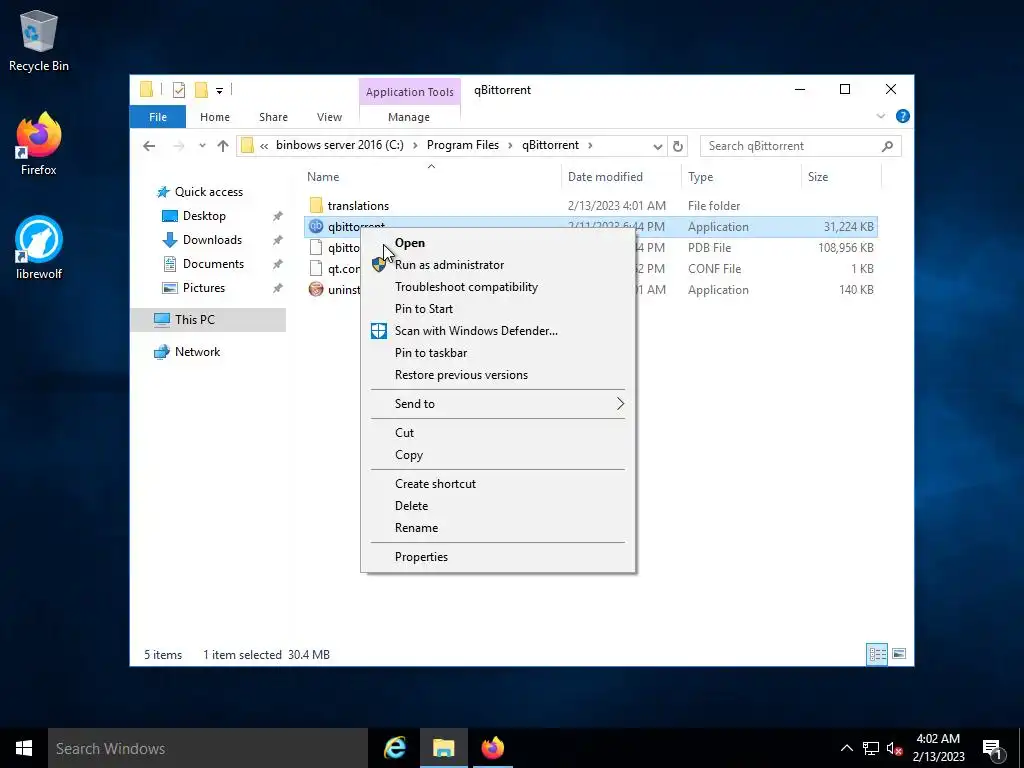Click breadcrumb chevron after Program Files
The width and height of the screenshot is (1024, 768).
[x=511, y=146]
